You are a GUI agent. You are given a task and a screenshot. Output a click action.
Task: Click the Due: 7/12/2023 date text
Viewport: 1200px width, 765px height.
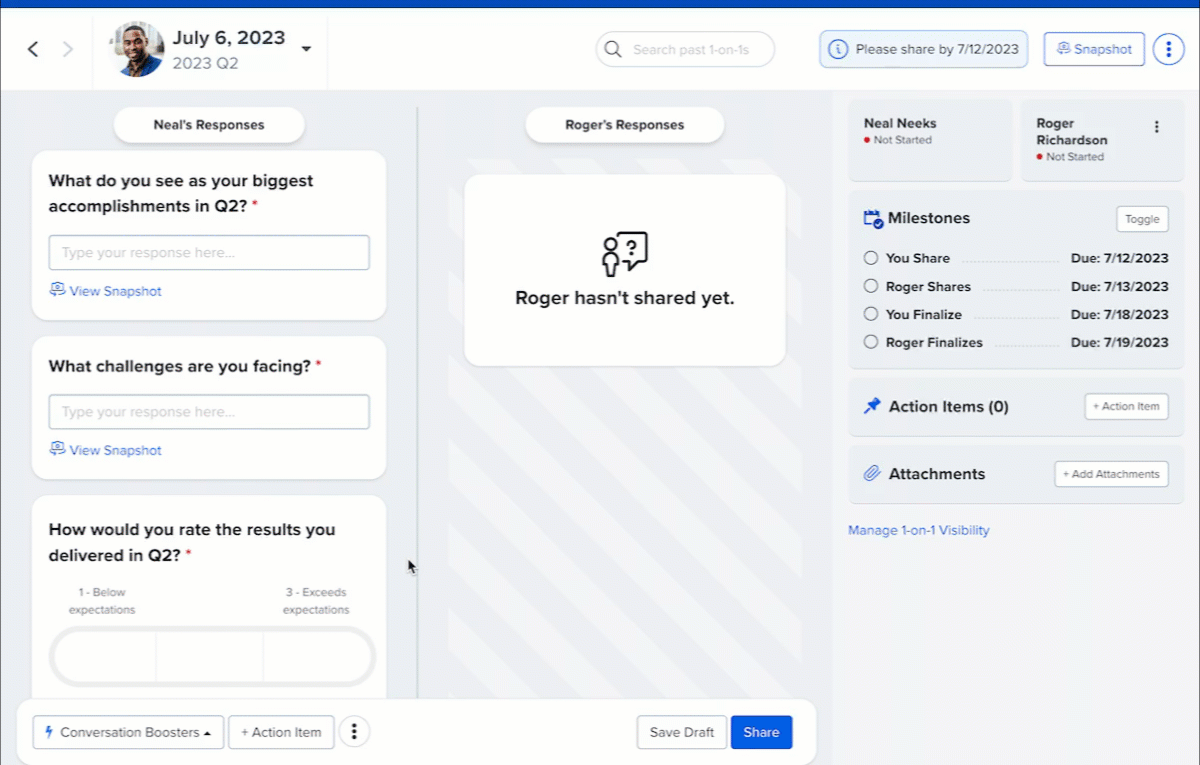[1119, 258]
